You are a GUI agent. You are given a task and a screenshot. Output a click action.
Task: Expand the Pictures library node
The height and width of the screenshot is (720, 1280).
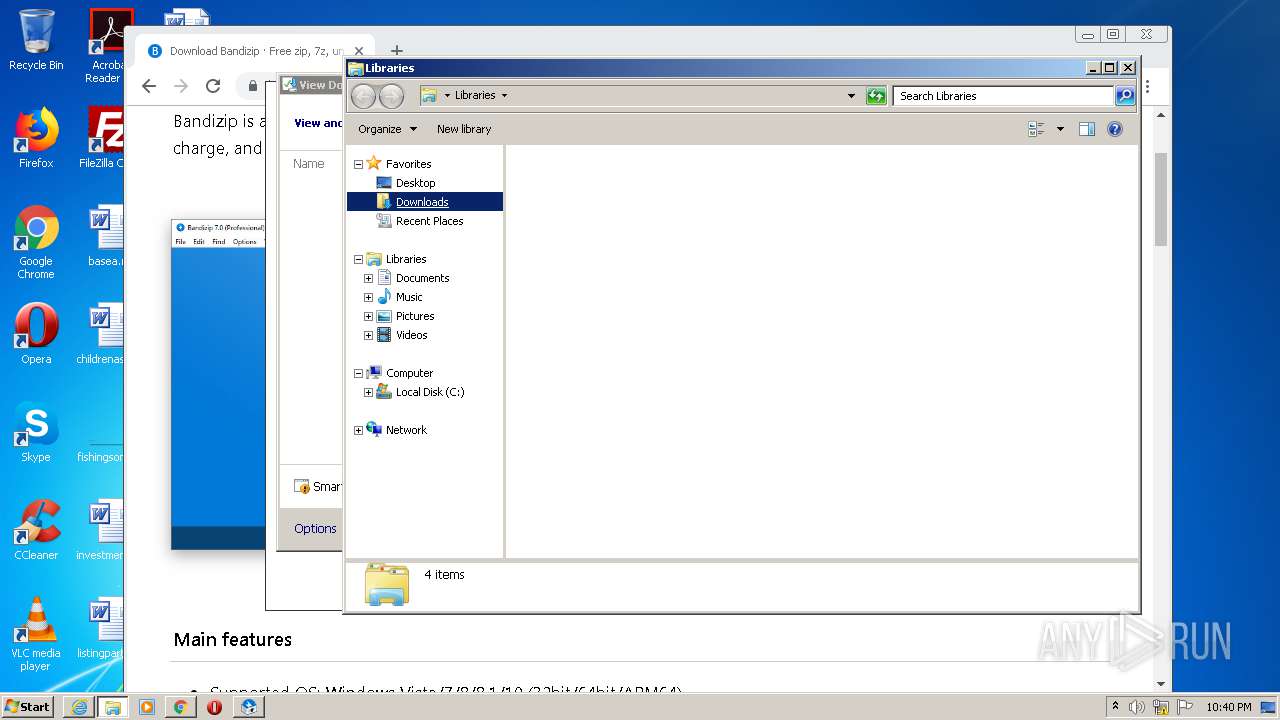pos(368,316)
